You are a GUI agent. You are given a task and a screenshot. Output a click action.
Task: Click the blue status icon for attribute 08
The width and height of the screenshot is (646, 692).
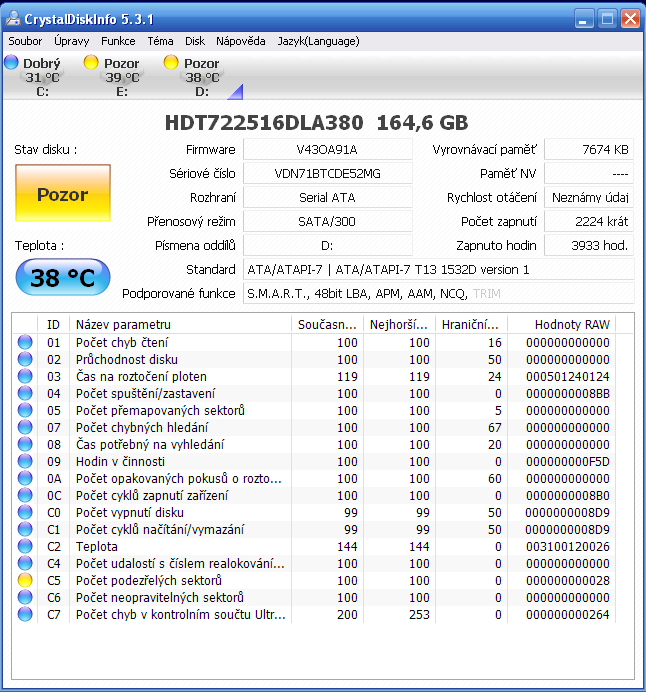(25, 444)
